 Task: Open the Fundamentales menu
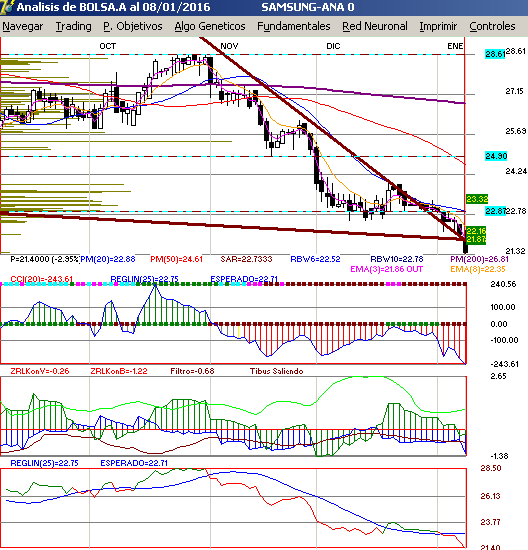pos(294,26)
